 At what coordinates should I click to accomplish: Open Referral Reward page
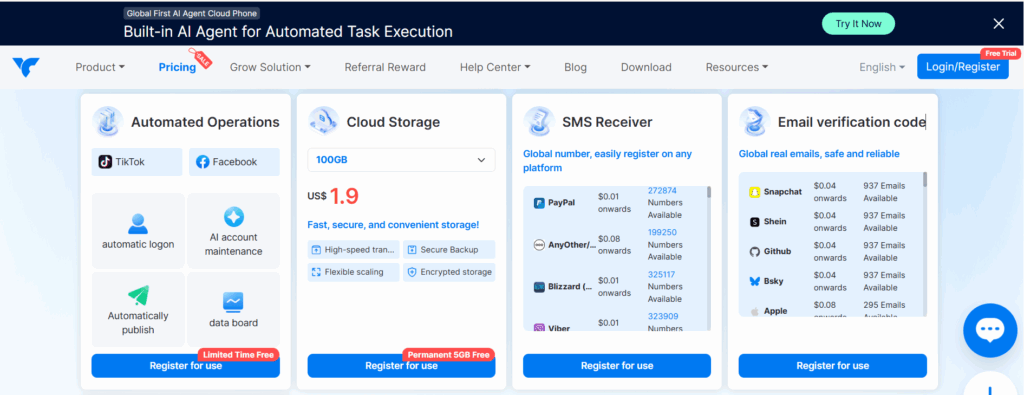[385, 67]
